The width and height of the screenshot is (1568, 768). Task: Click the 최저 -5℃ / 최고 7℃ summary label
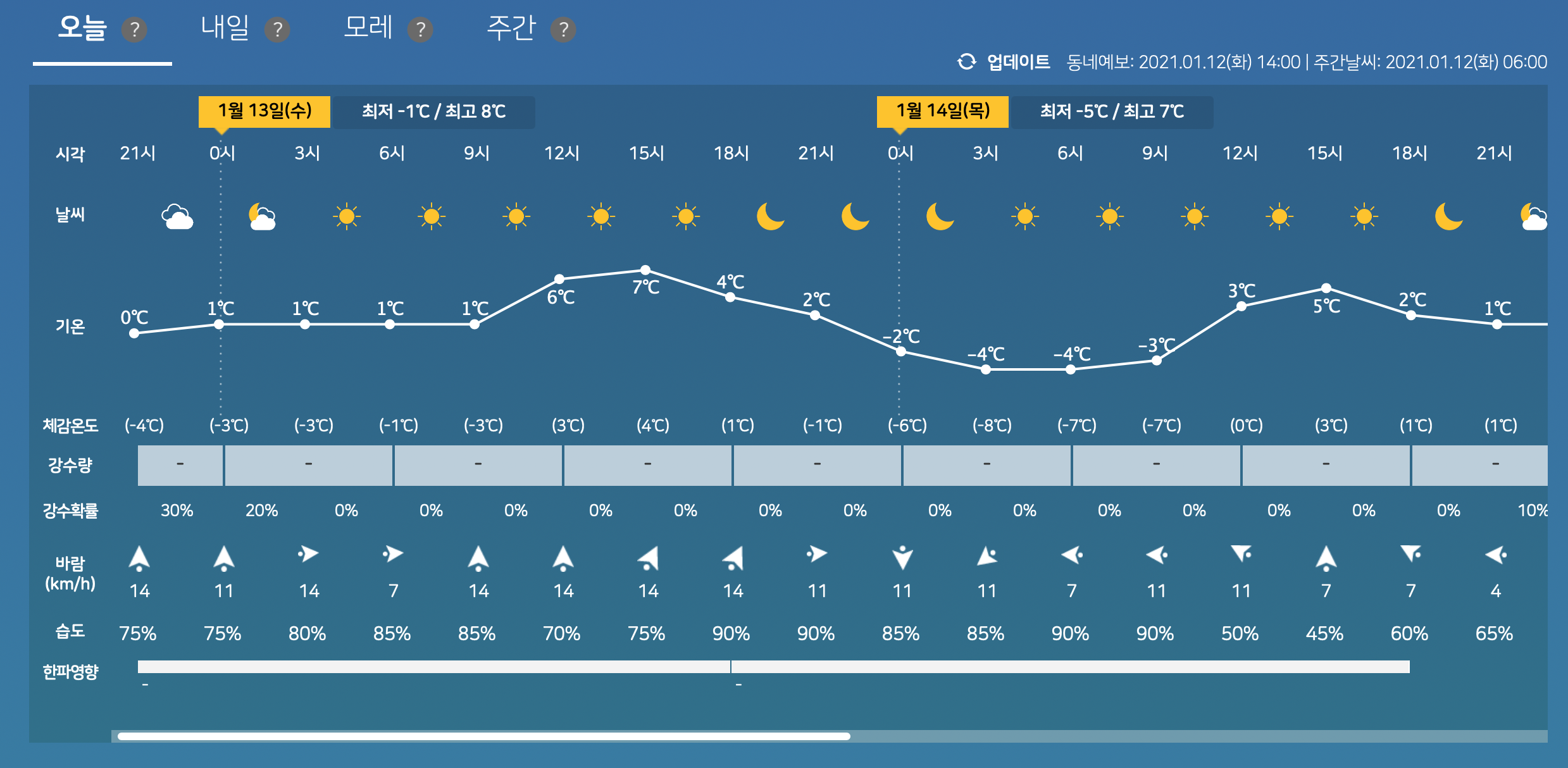click(x=1112, y=112)
